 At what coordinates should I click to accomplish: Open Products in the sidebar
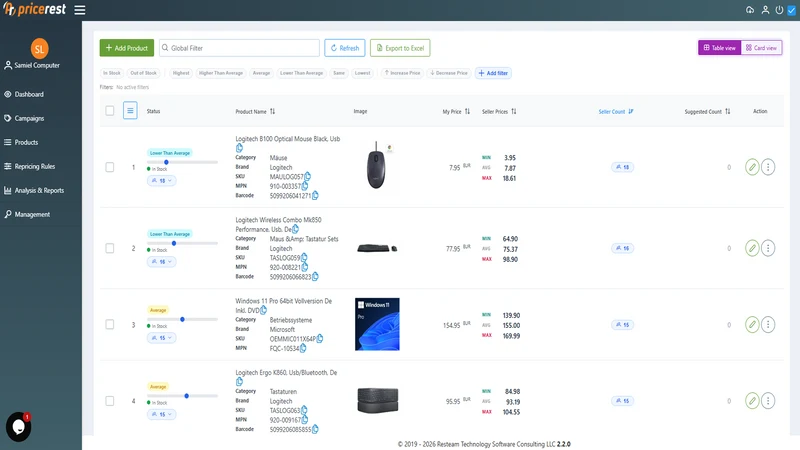(x=26, y=142)
